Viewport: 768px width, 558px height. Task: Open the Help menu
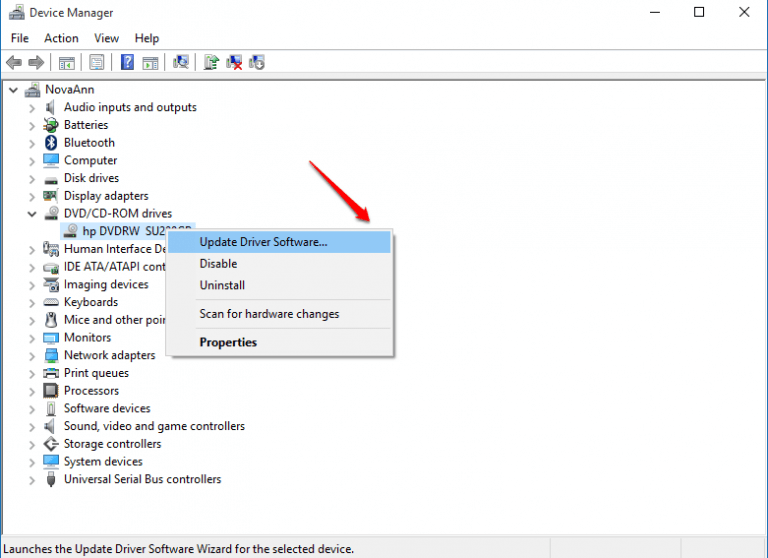click(147, 38)
